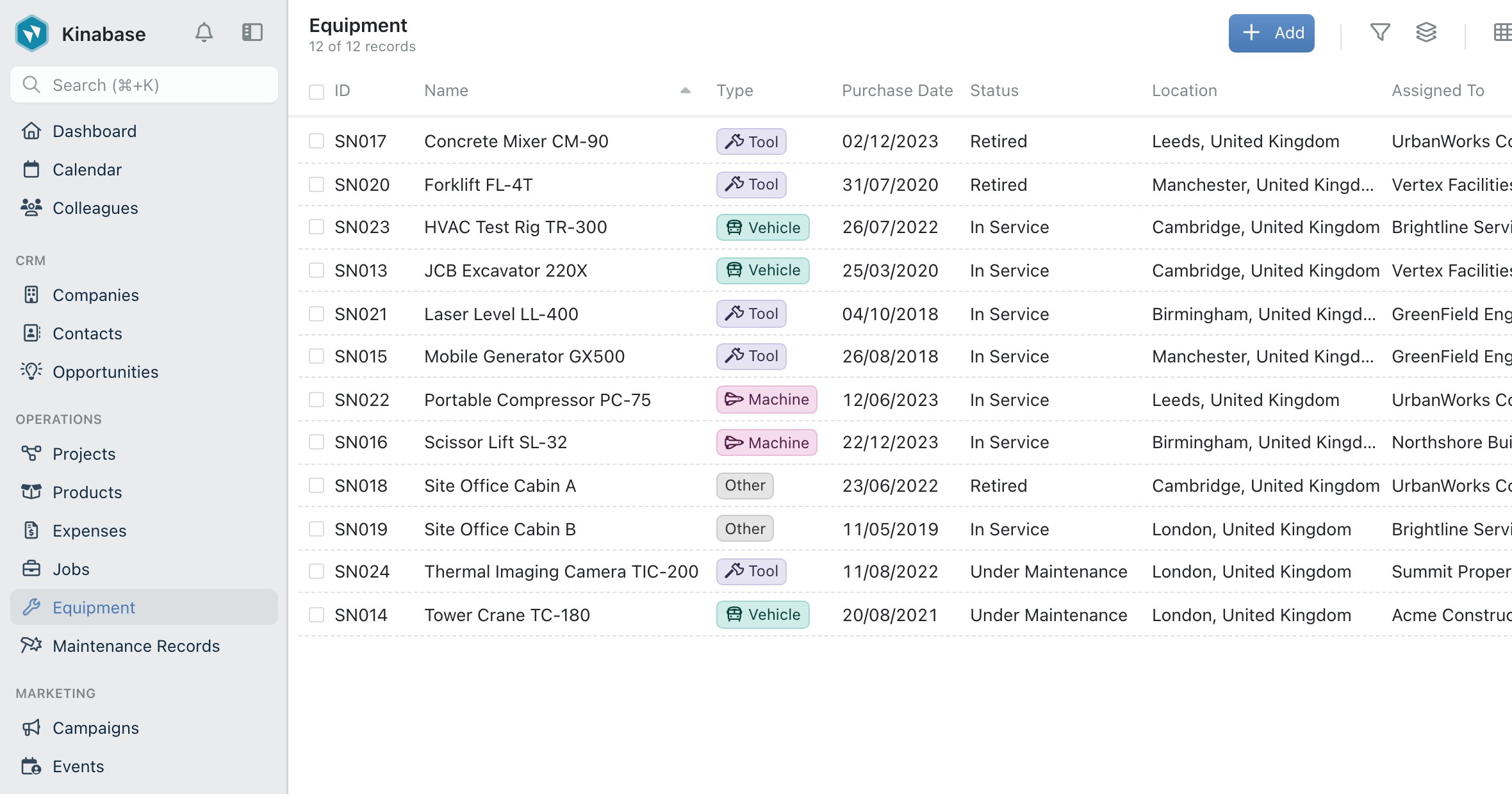Click the Other tag on Site Office Cabin A
Viewport: 1512px width, 794px height.
point(745,485)
